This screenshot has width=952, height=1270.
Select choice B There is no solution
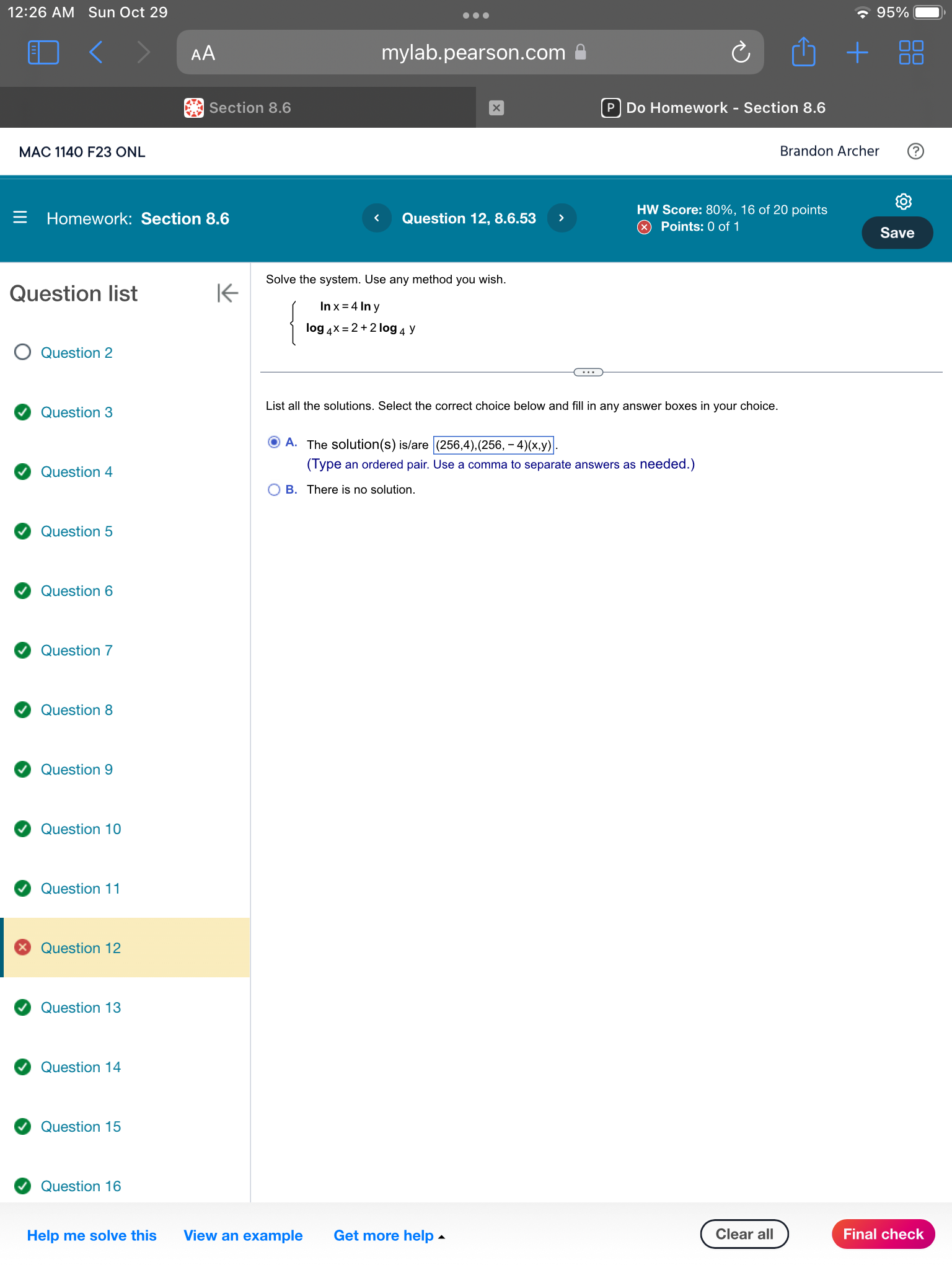click(x=274, y=490)
